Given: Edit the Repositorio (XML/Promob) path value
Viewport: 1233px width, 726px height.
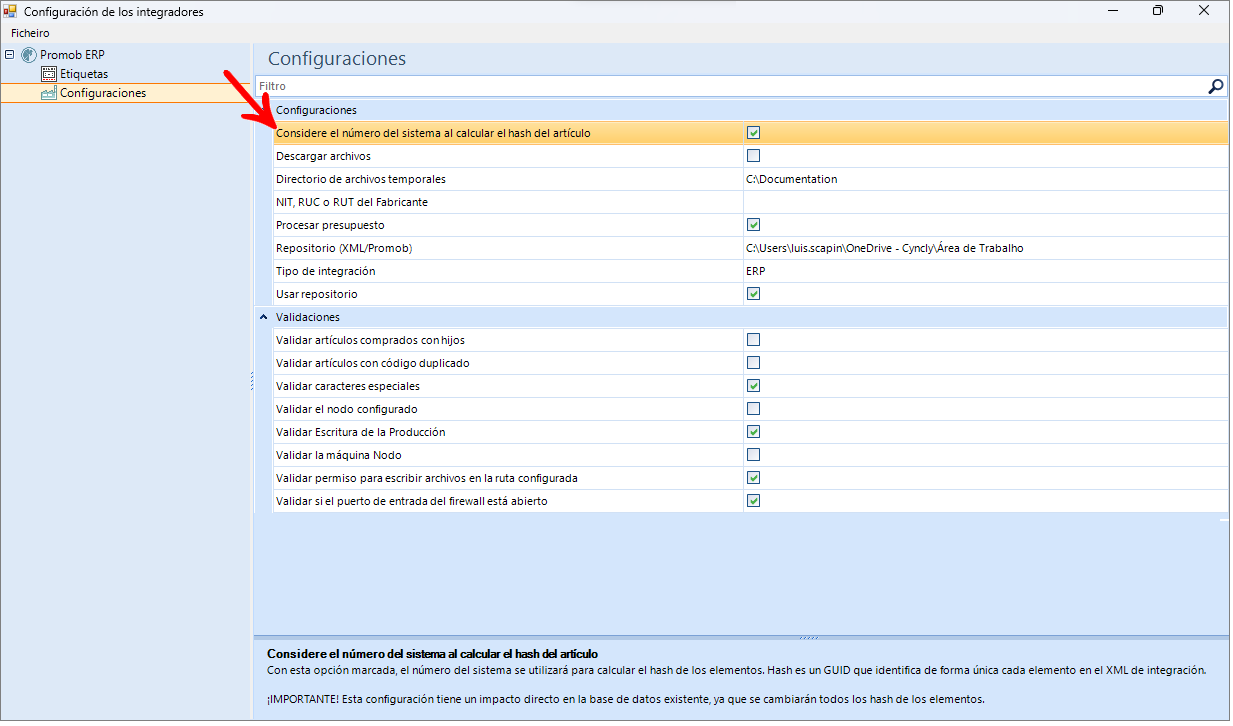Looking at the screenshot, I should pos(985,248).
